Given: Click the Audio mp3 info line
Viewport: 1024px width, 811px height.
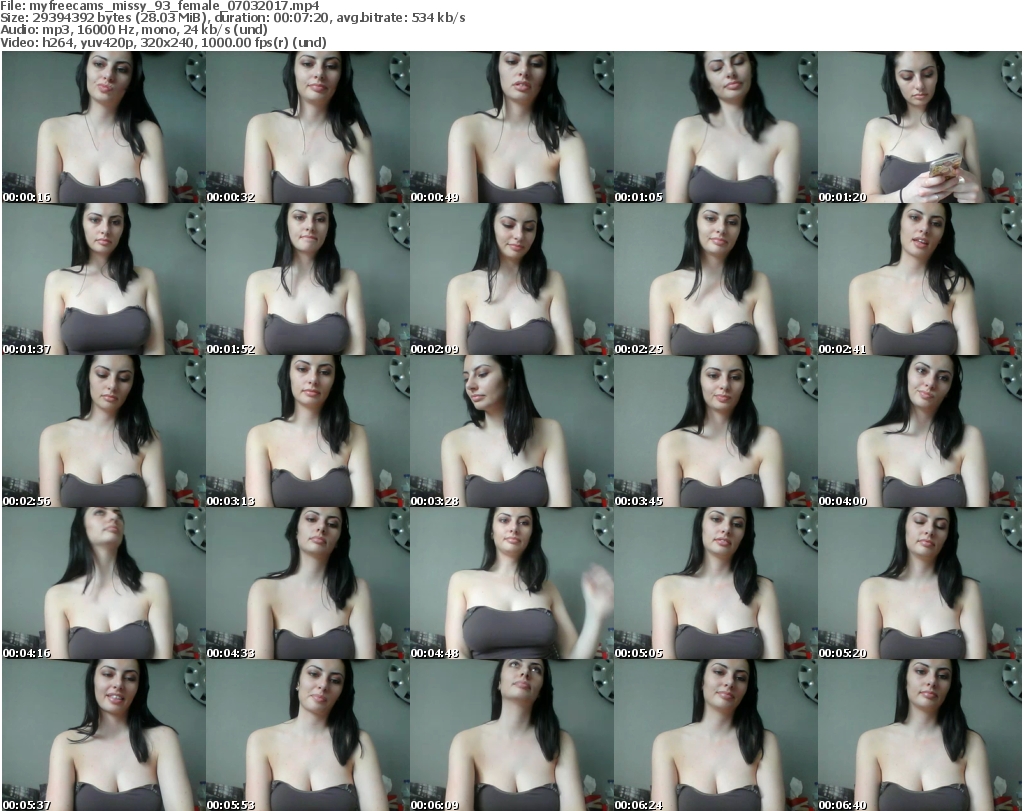Looking at the screenshot, I should [134, 30].
